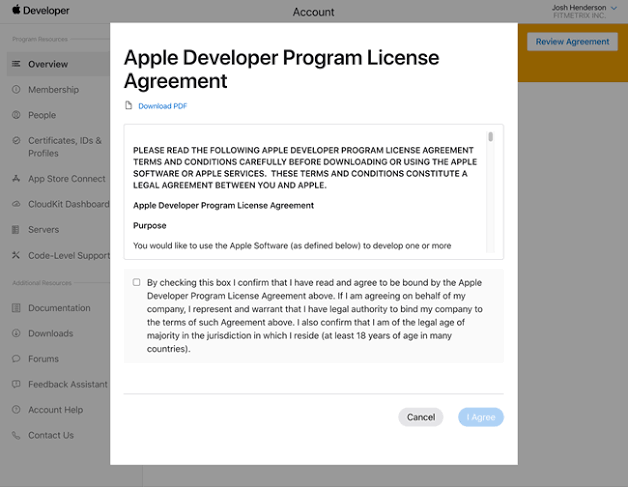Click the Code-Level Support label
Image resolution: width=628 pixels, height=488 pixels.
click(69, 256)
